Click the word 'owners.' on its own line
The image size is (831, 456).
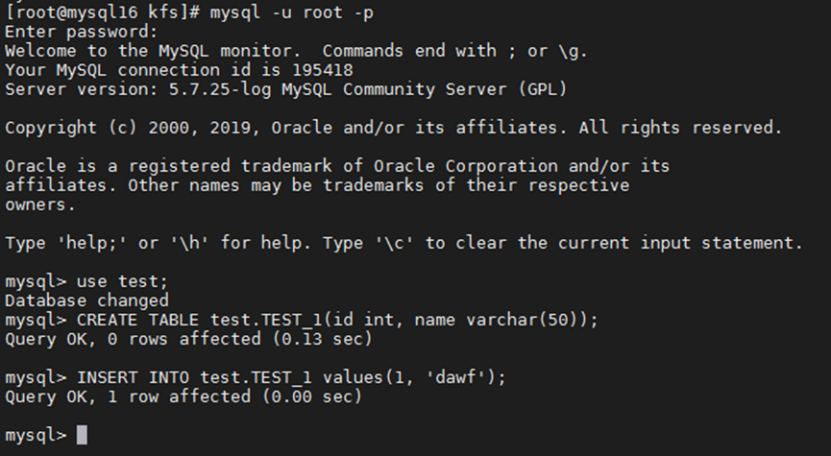(x=40, y=205)
